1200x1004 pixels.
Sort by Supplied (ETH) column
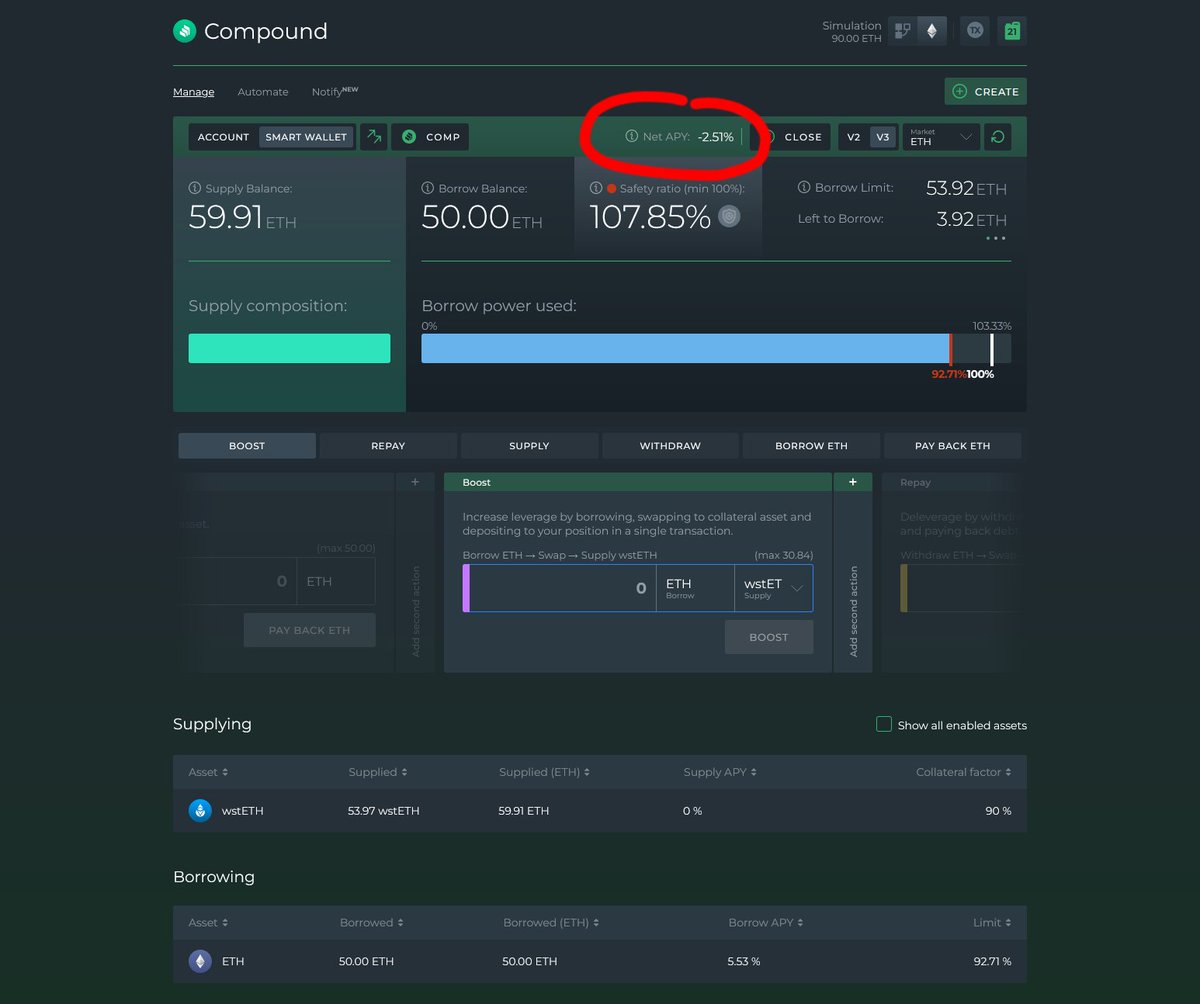[545, 772]
